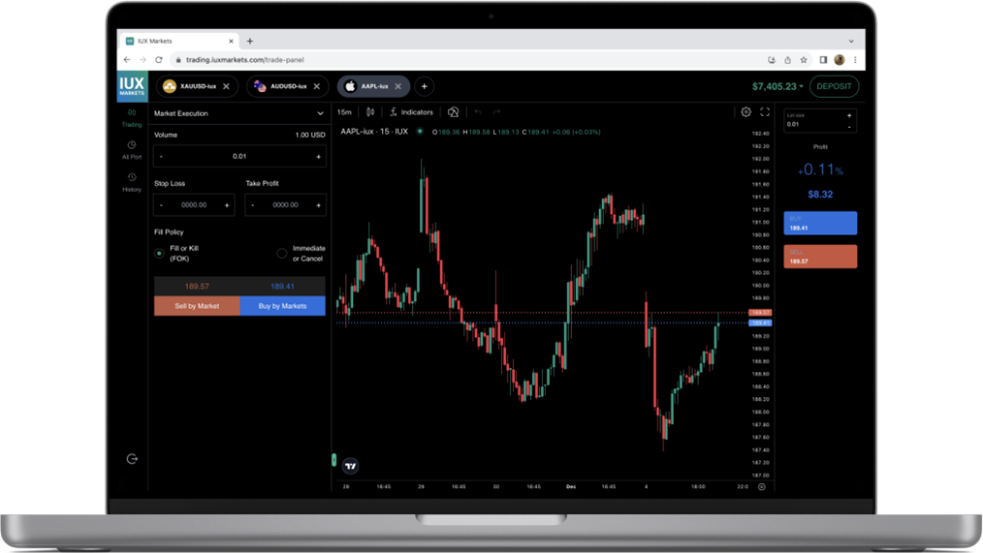The height and width of the screenshot is (553, 983).
Task: Click the chart alert cloud icon
Action: tap(453, 112)
